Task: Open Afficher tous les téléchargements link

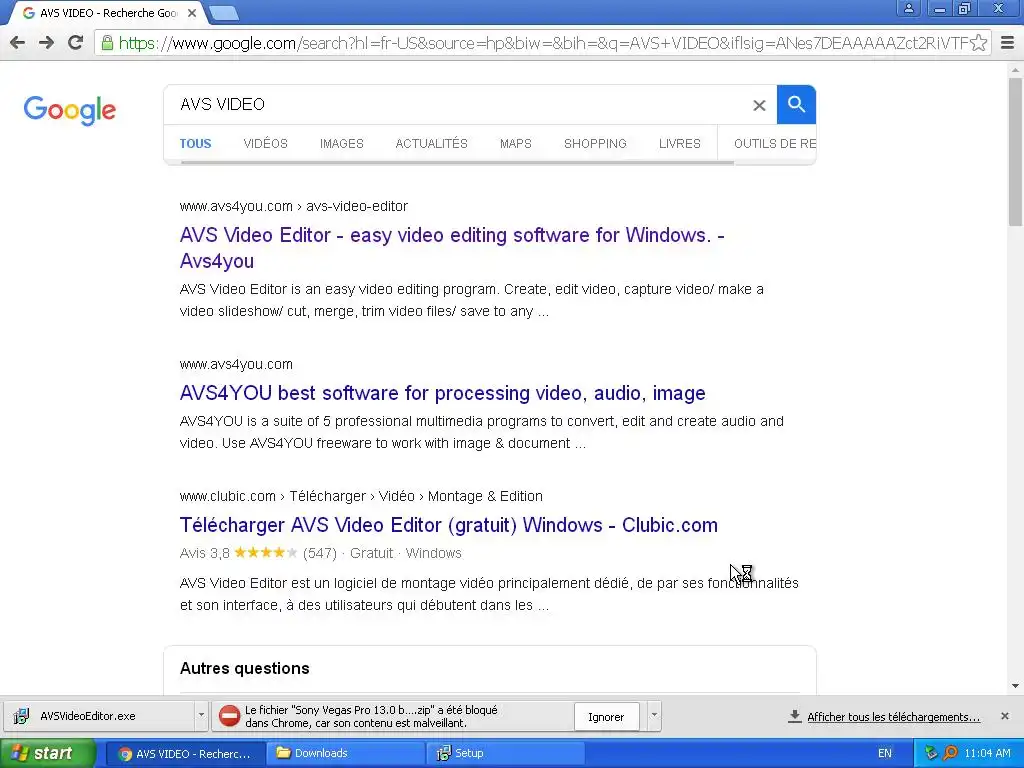Action: click(893, 717)
